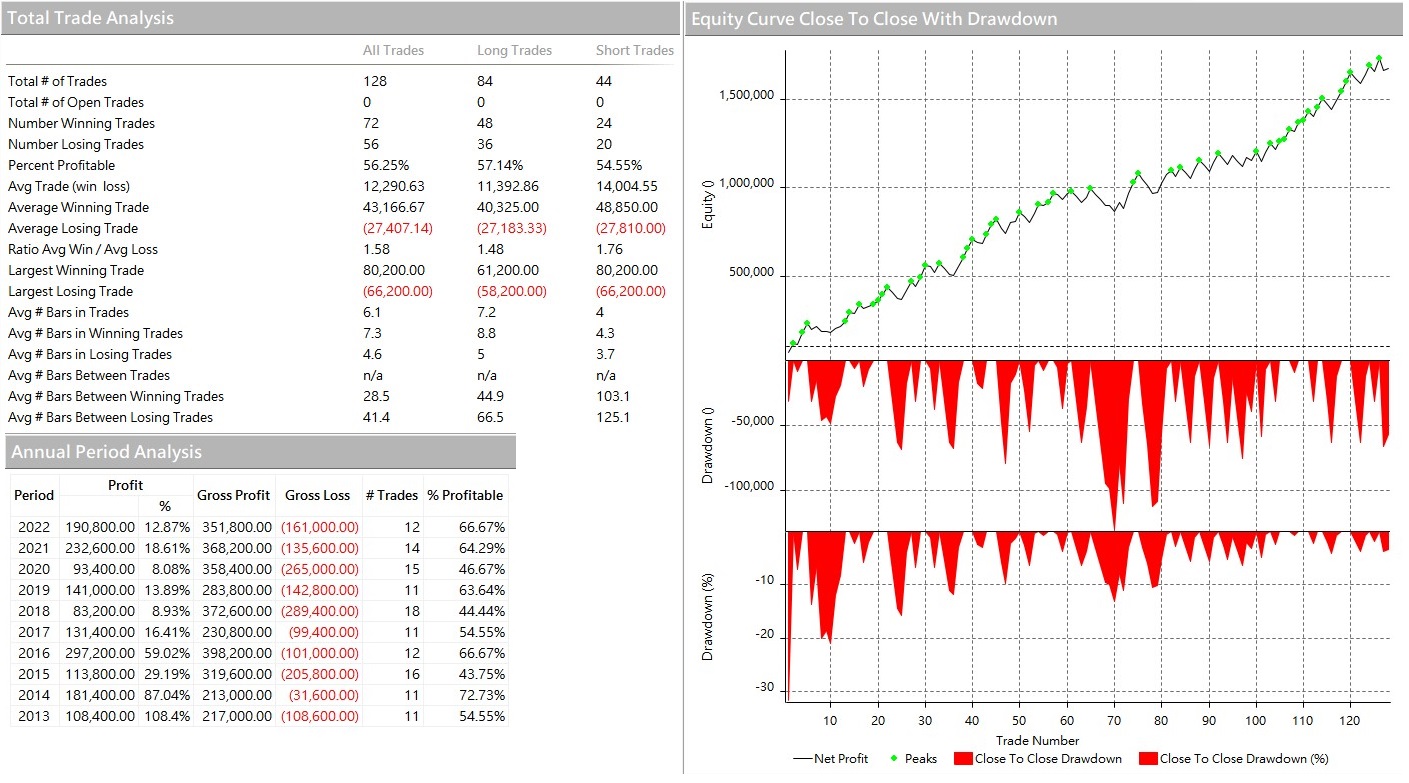Click the Net Profit legend entry

pyautogui.click(x=831, y=759)
